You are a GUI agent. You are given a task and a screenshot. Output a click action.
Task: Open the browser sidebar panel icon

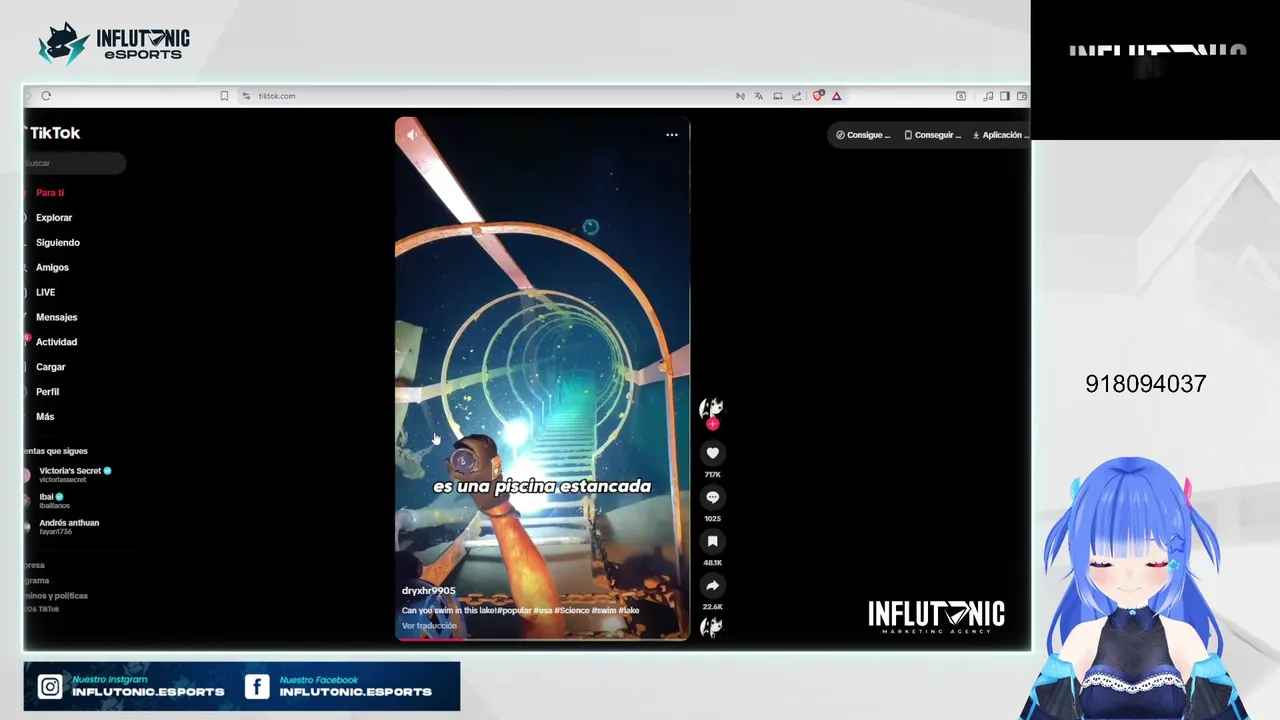pos(1005,96)
